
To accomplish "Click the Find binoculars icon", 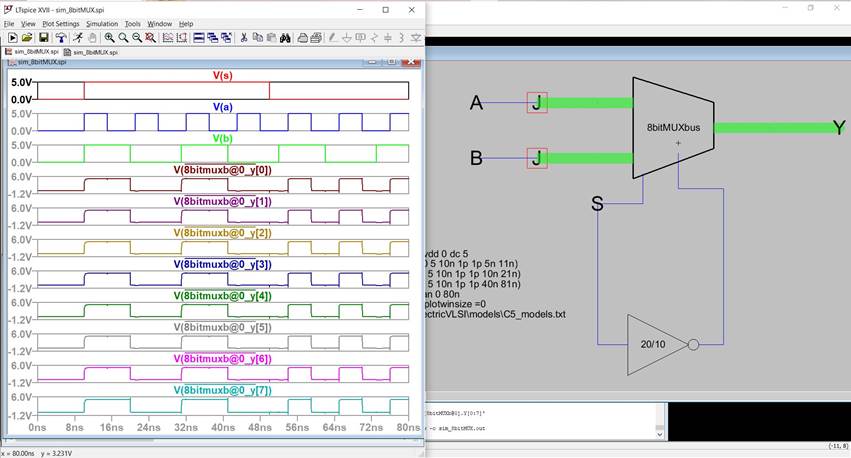I will [x=285, y=37].
